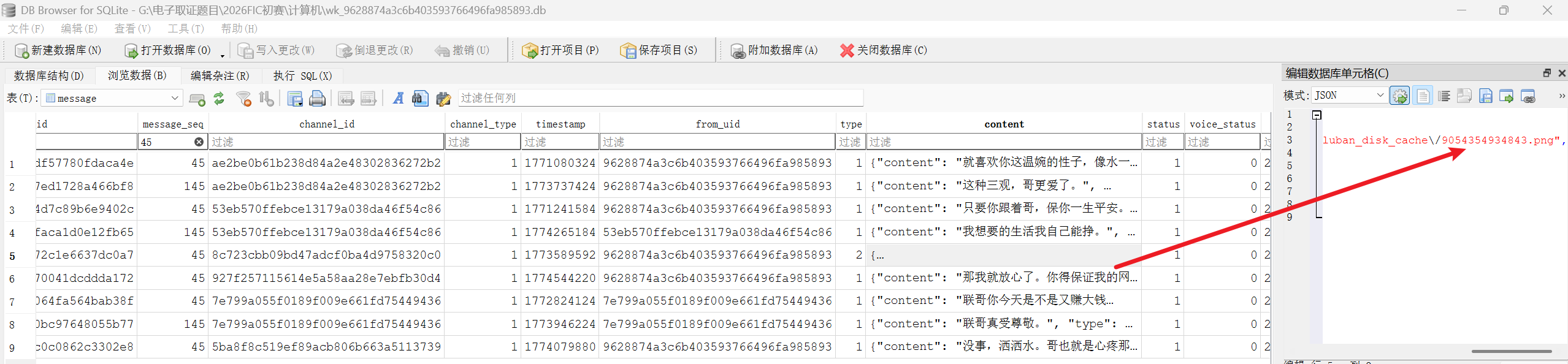Expand the cell editor toolbar overflow chevron
The image size is (1568, 364).
1562,96
